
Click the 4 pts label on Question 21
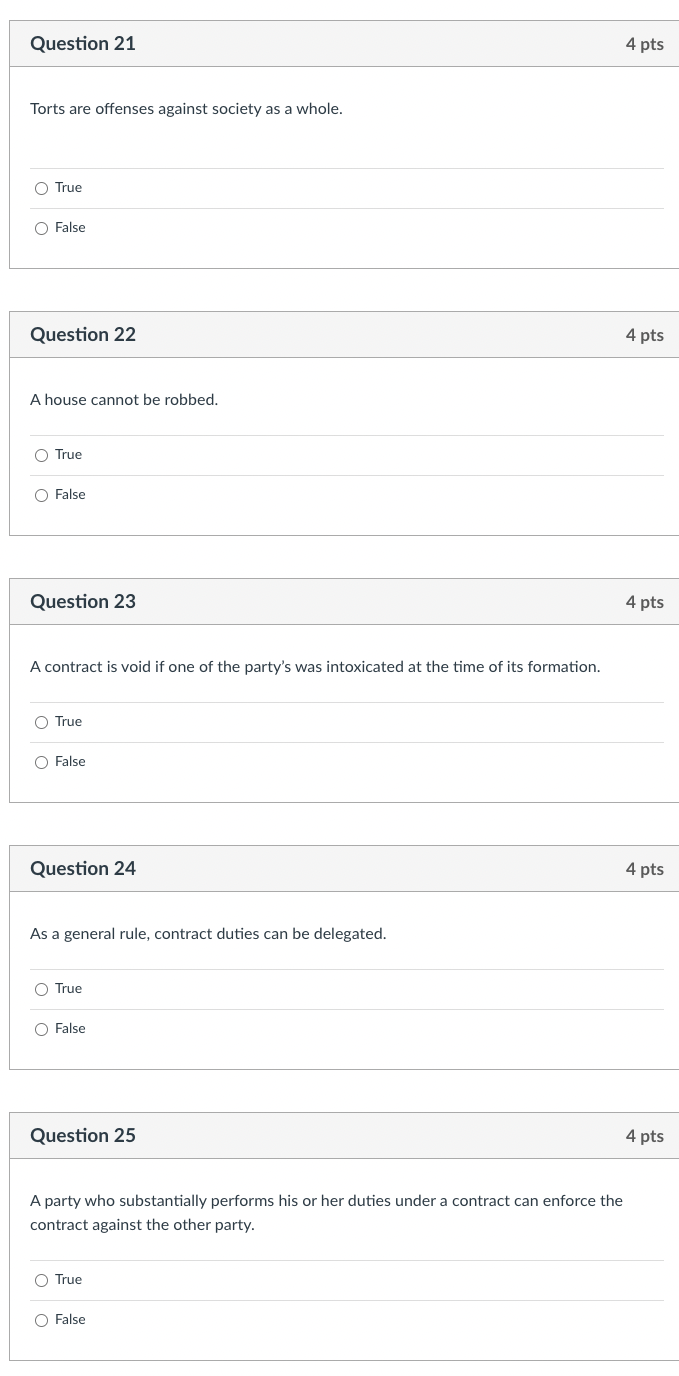pos(644,43)
